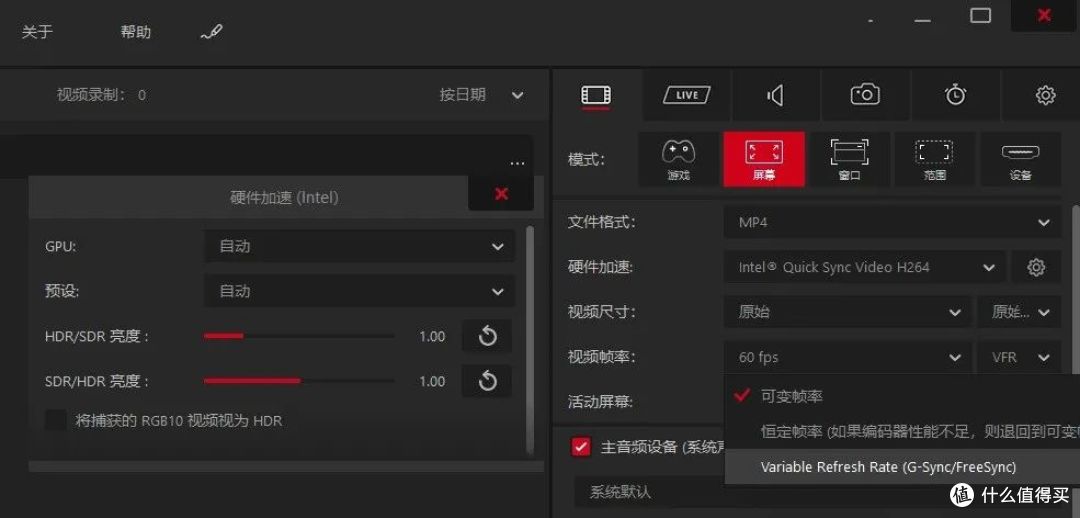Screen dimensions: 1080x518
Task: Open the 关于 menu
Action: 37,32
